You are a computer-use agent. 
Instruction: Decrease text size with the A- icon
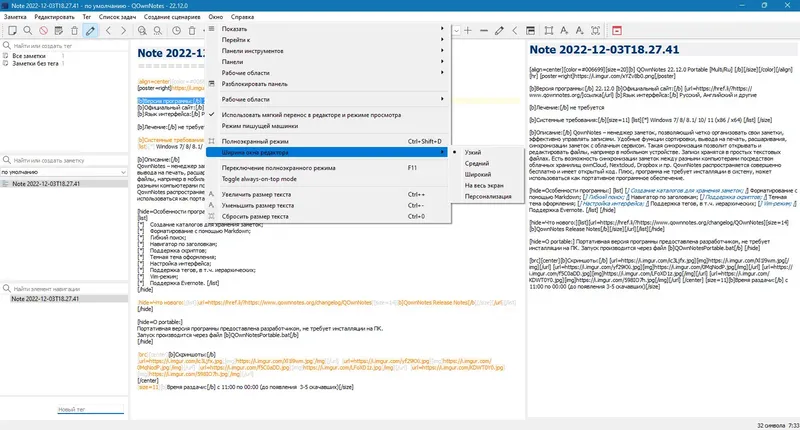pyautogui.click(x=580, y=31)
